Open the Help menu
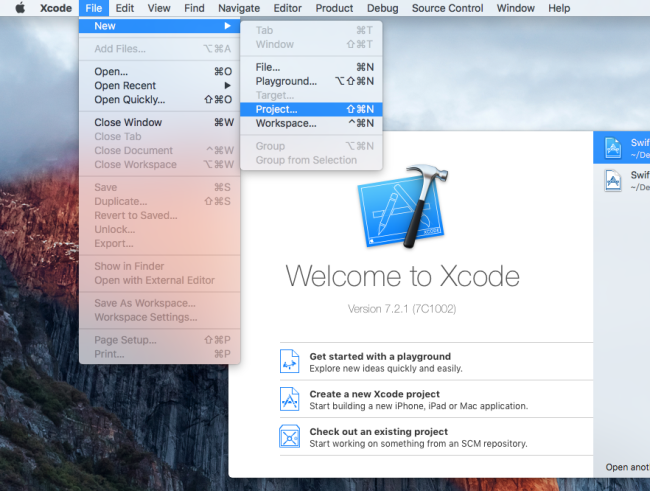Viewport: 650px width, 491px height. coord(559,8)
